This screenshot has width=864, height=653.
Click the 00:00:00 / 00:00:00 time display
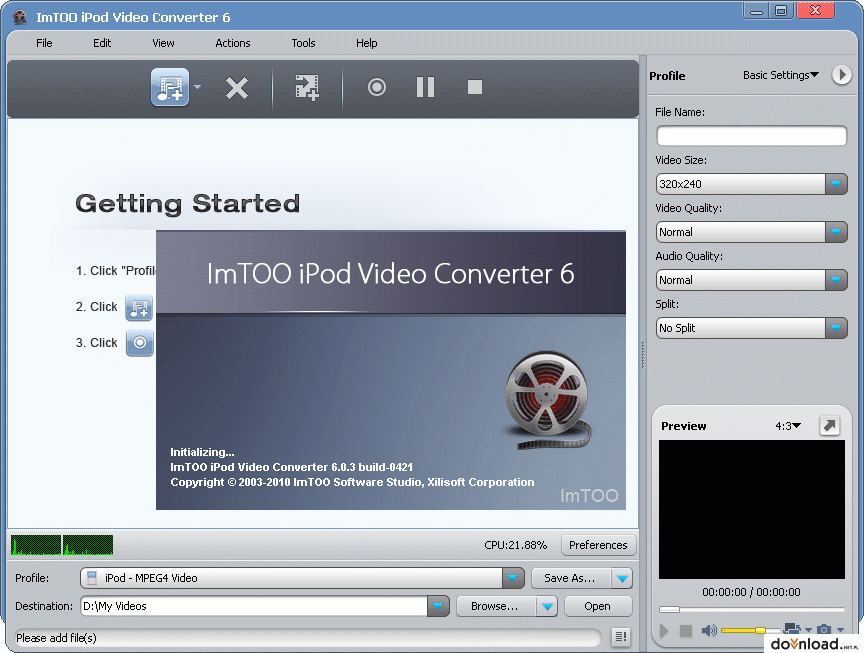tap(751, 592)
